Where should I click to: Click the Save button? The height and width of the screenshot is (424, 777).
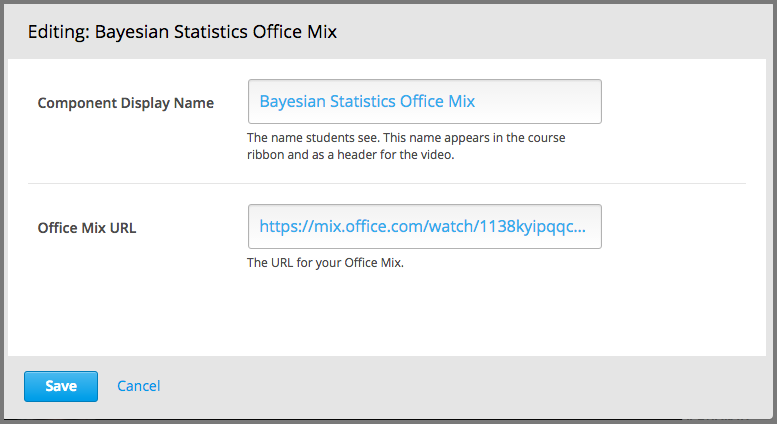coord(61,386)
